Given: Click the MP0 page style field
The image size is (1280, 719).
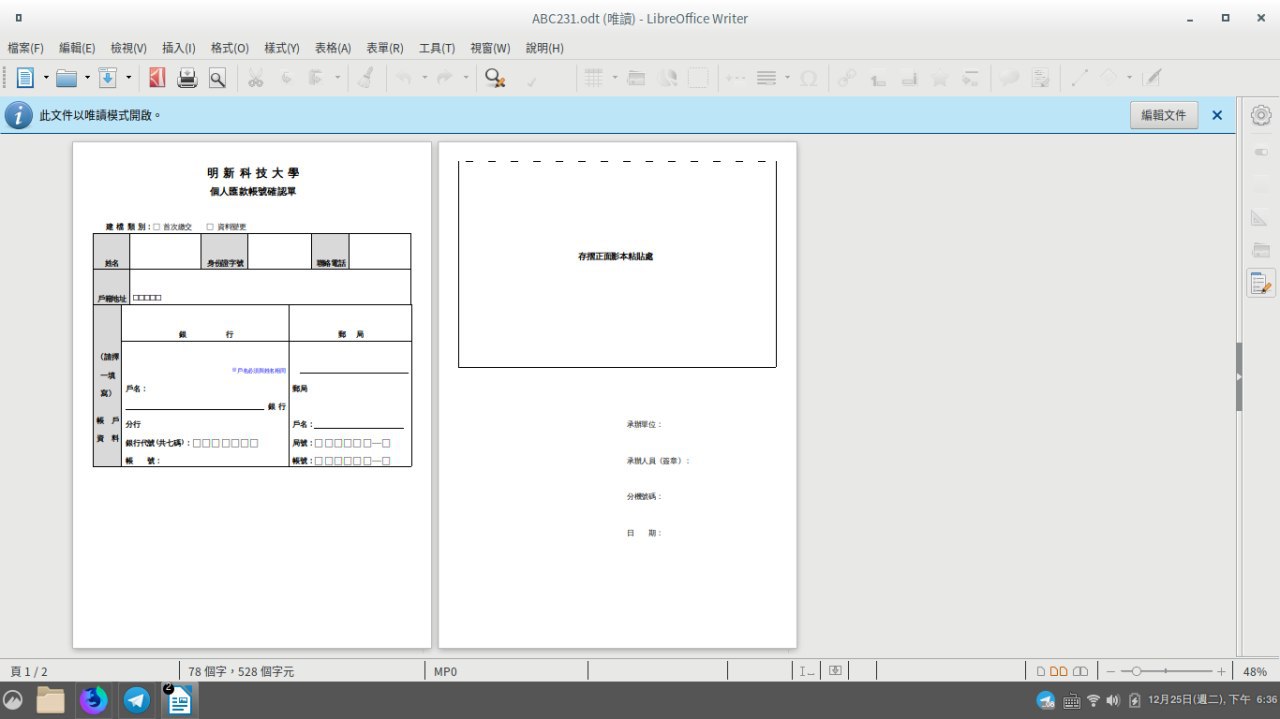Looking at the screenshot, I should (x=445, y=672).
